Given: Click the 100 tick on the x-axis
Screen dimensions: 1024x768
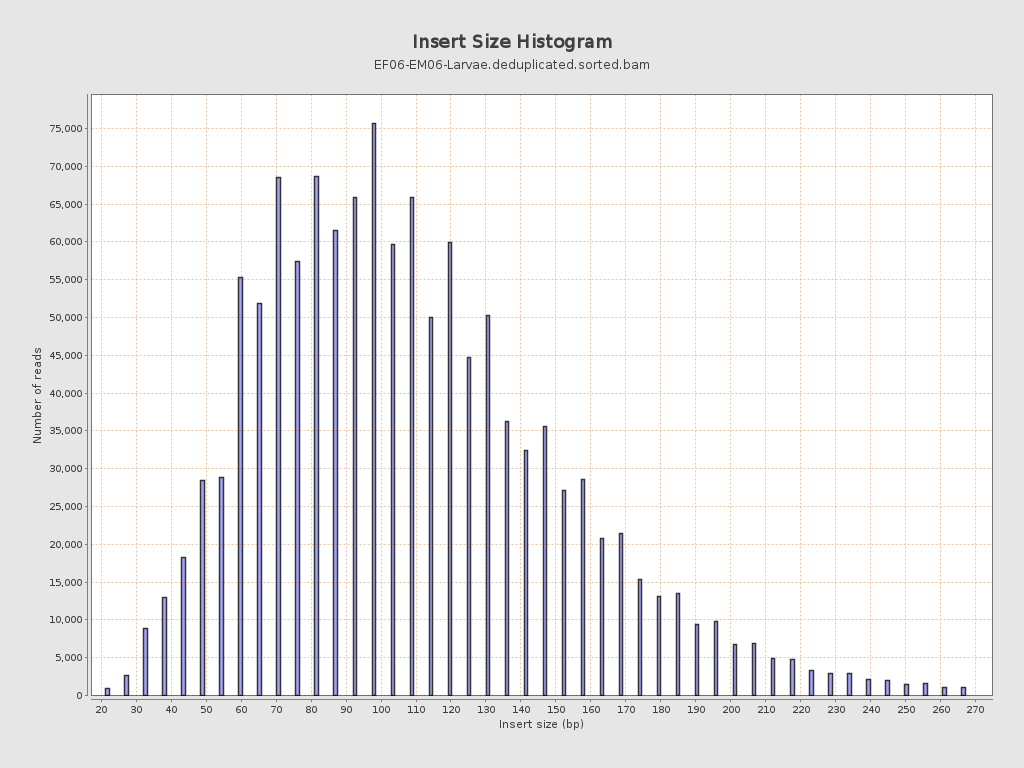Looking at the screenshot, I should coord(381,710).
